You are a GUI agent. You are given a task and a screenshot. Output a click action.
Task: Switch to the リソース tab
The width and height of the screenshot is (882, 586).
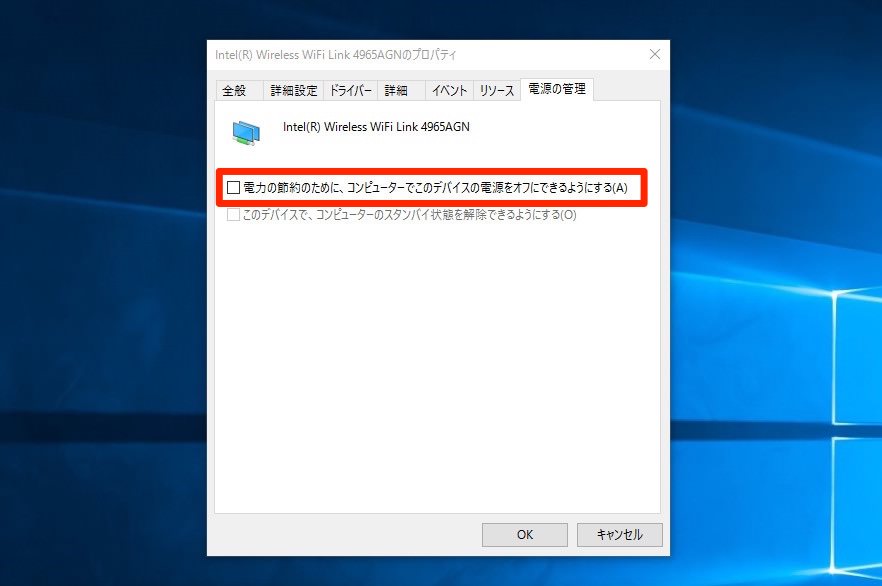pos(497,91)
